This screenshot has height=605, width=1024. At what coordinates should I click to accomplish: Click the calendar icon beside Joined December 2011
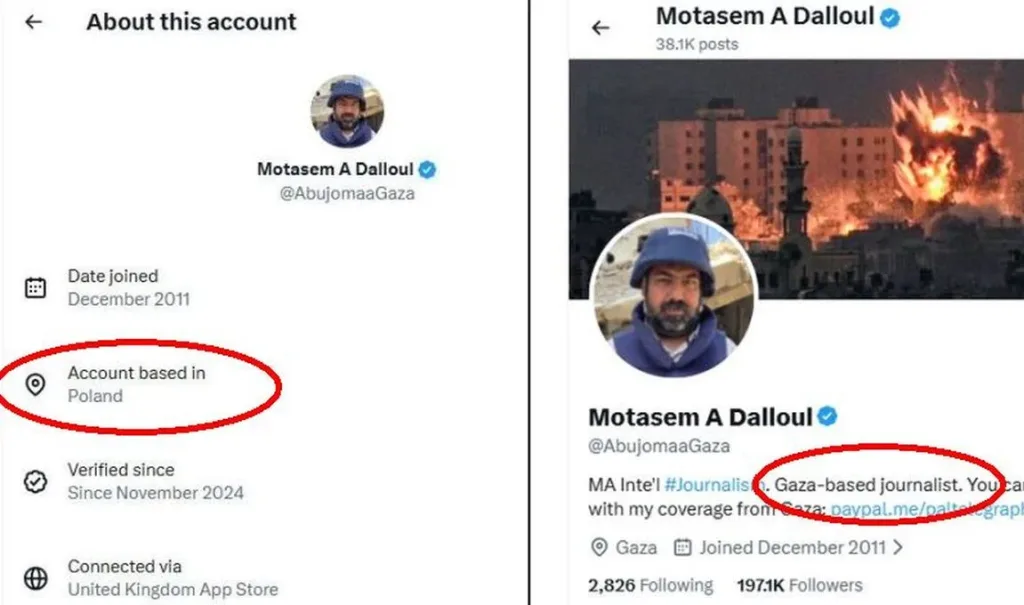(684, 547)
